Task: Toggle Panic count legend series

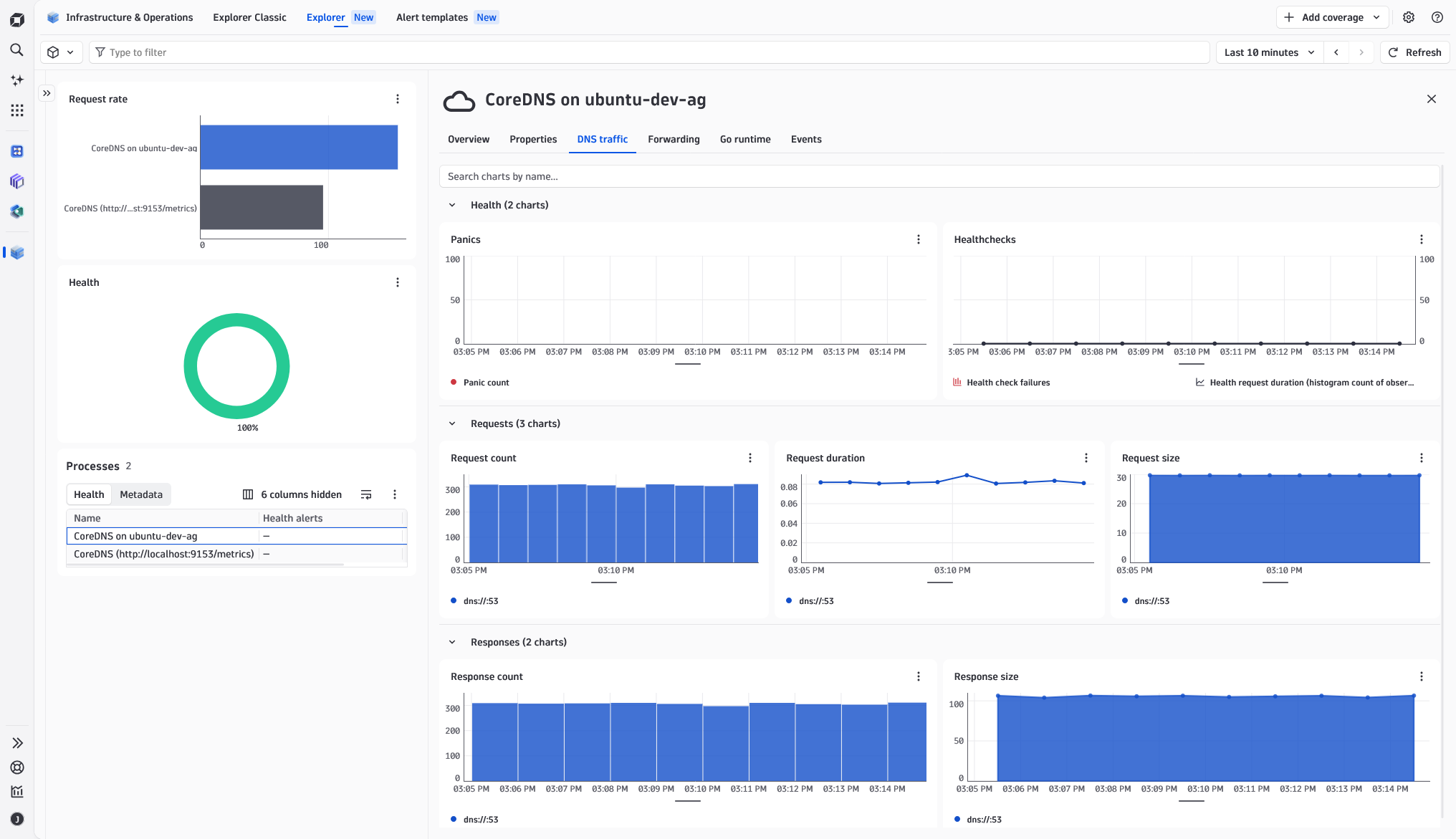Action: click(x=479, y=383)
